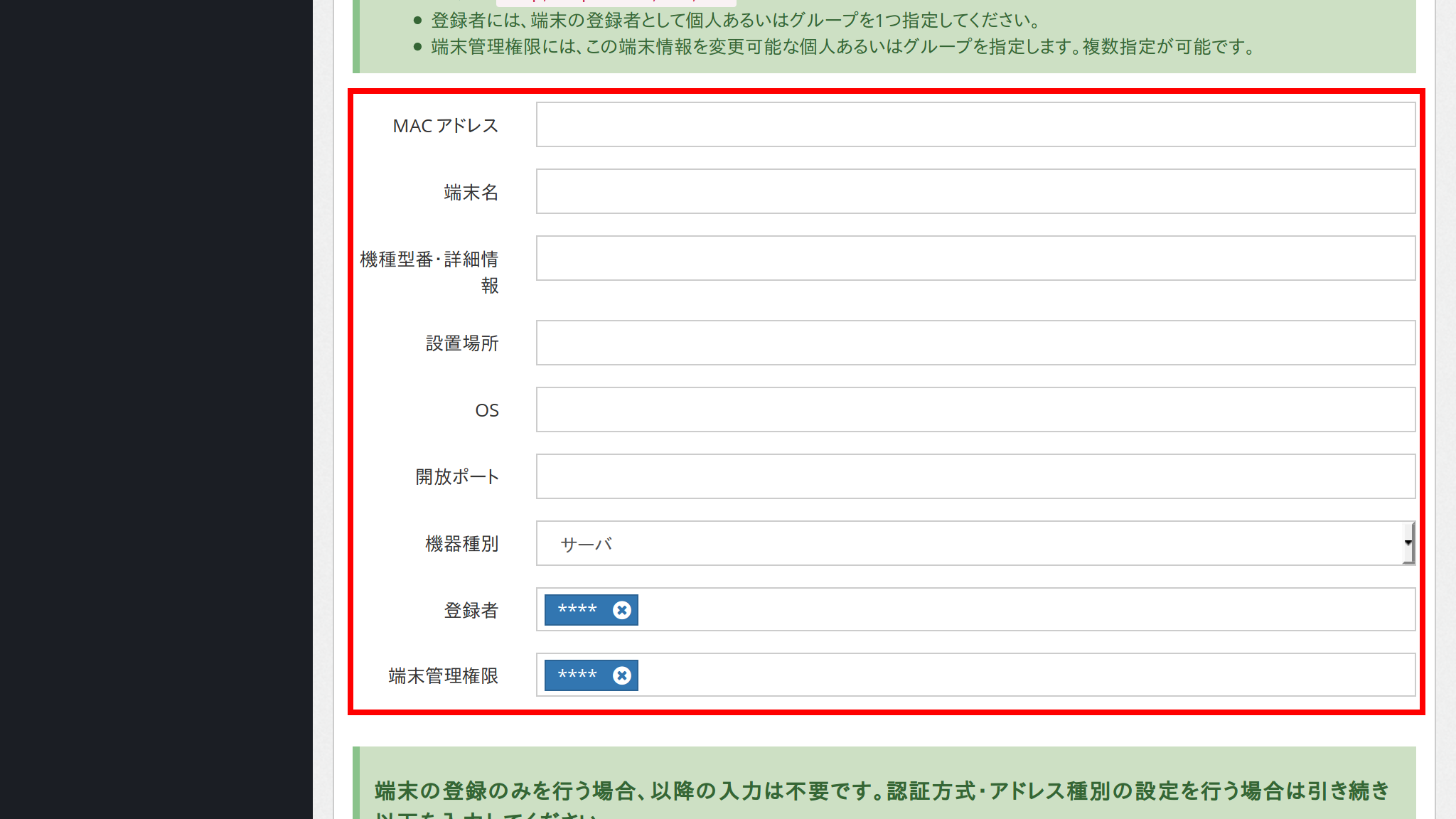Click the OS input field
1456x819 pixels.
[975, 409]
